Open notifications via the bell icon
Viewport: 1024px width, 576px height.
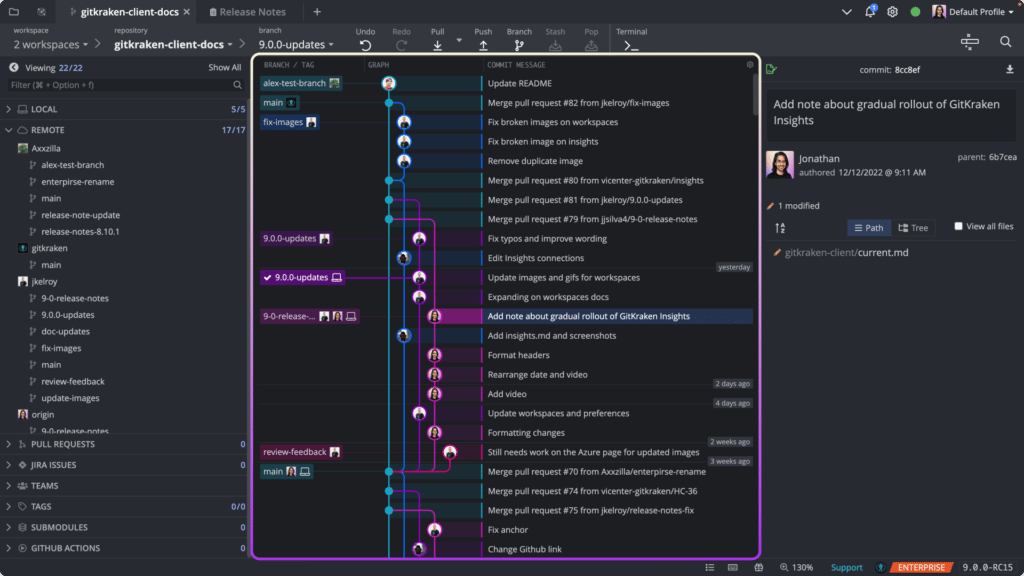pyautogui.click(x=870, y=9)
